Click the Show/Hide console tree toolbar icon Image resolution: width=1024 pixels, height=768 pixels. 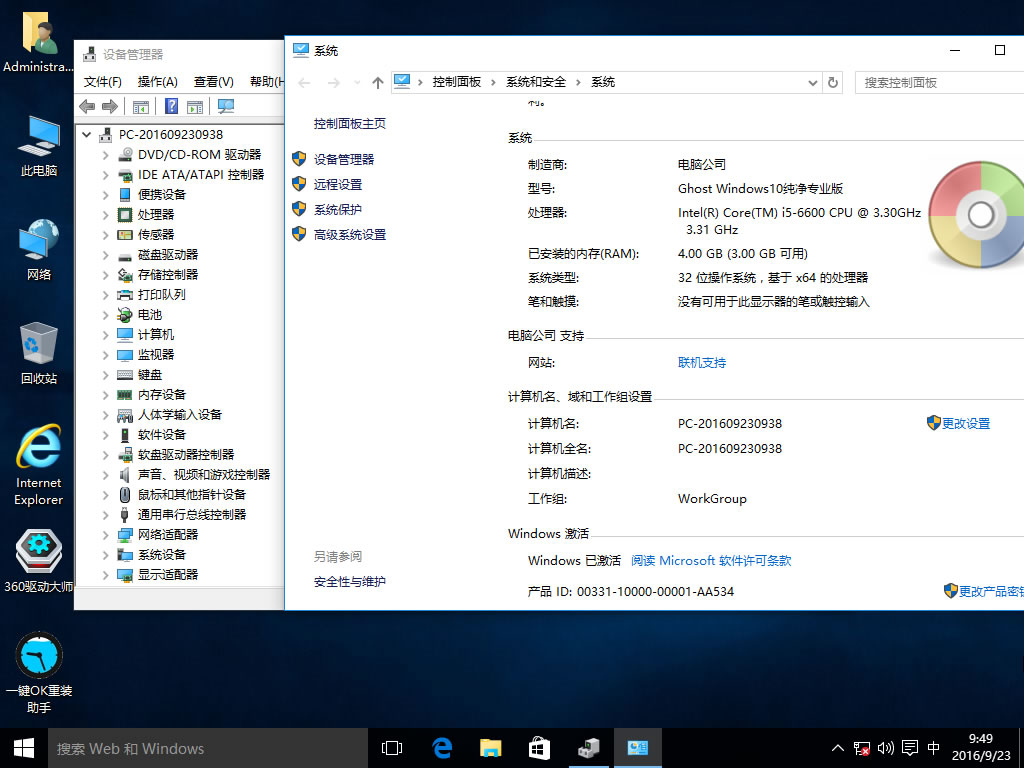tap(141, 107)
